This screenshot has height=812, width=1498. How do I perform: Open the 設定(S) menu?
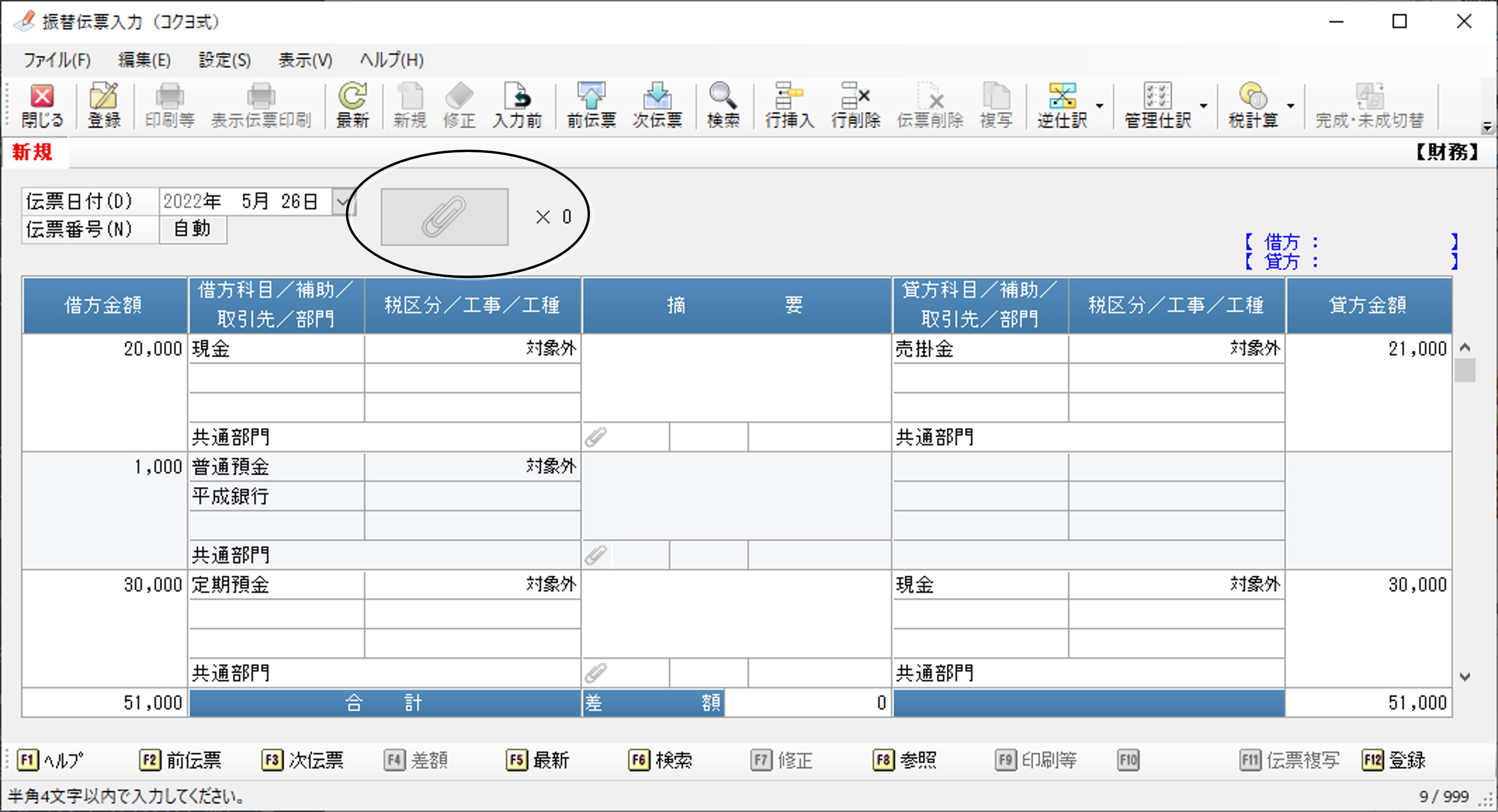224,60
